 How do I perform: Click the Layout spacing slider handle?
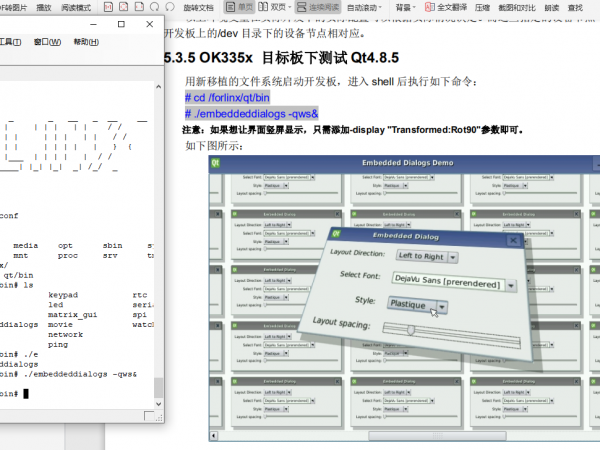click(410, 328)
